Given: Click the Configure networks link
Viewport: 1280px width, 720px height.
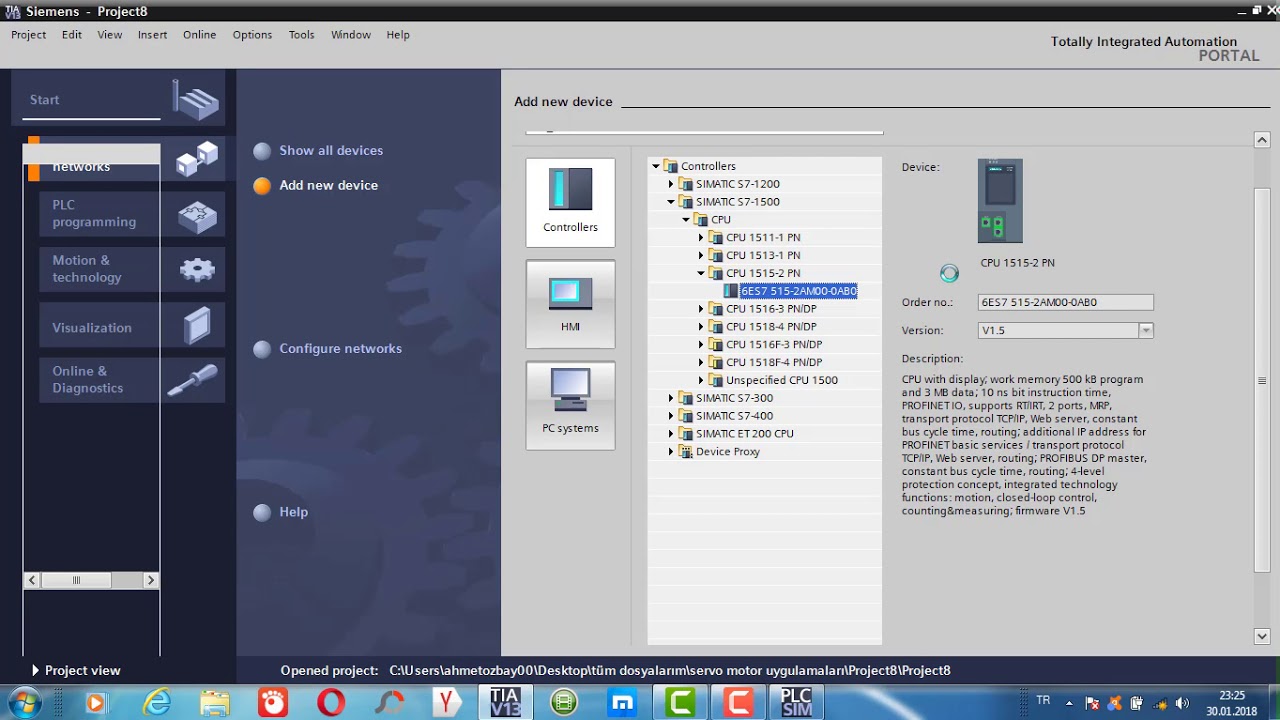Looking at the screenshot, I should click(340, 349).
